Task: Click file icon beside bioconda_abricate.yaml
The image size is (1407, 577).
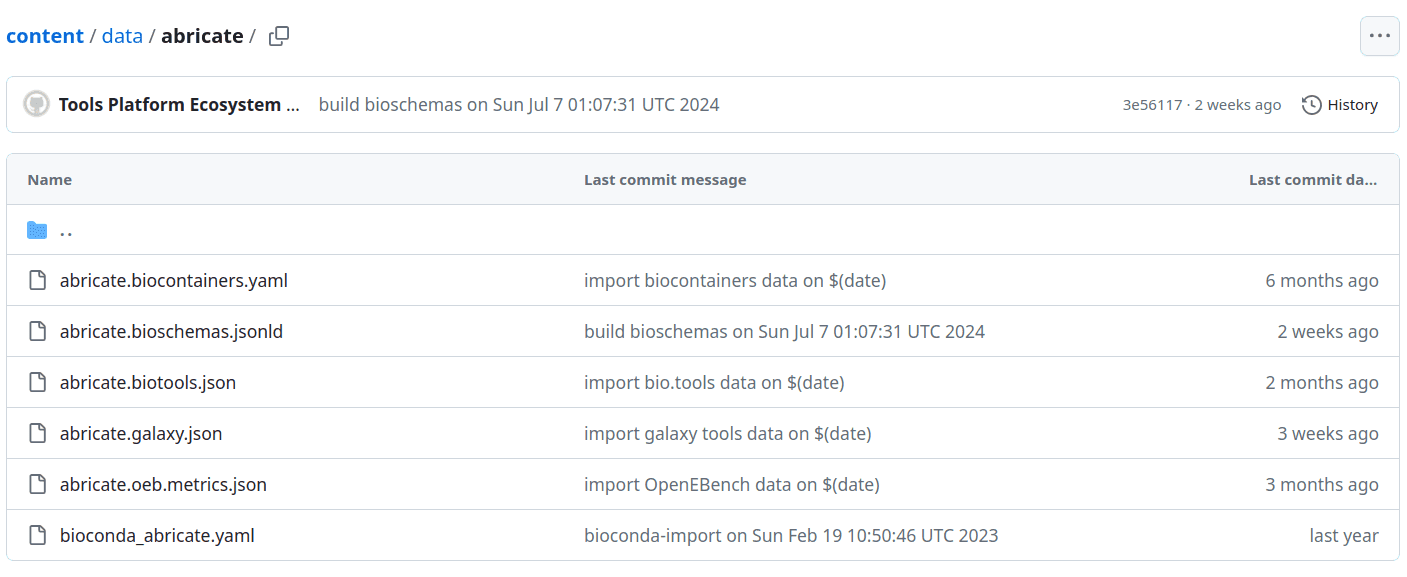Action: (x=37, y=536)
